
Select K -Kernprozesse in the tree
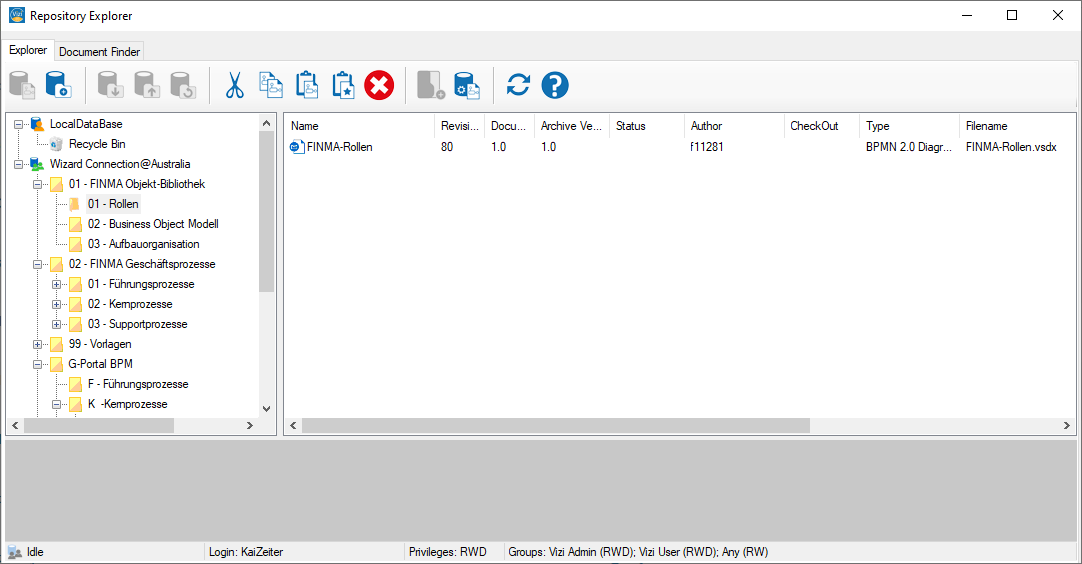pos(128,404)
